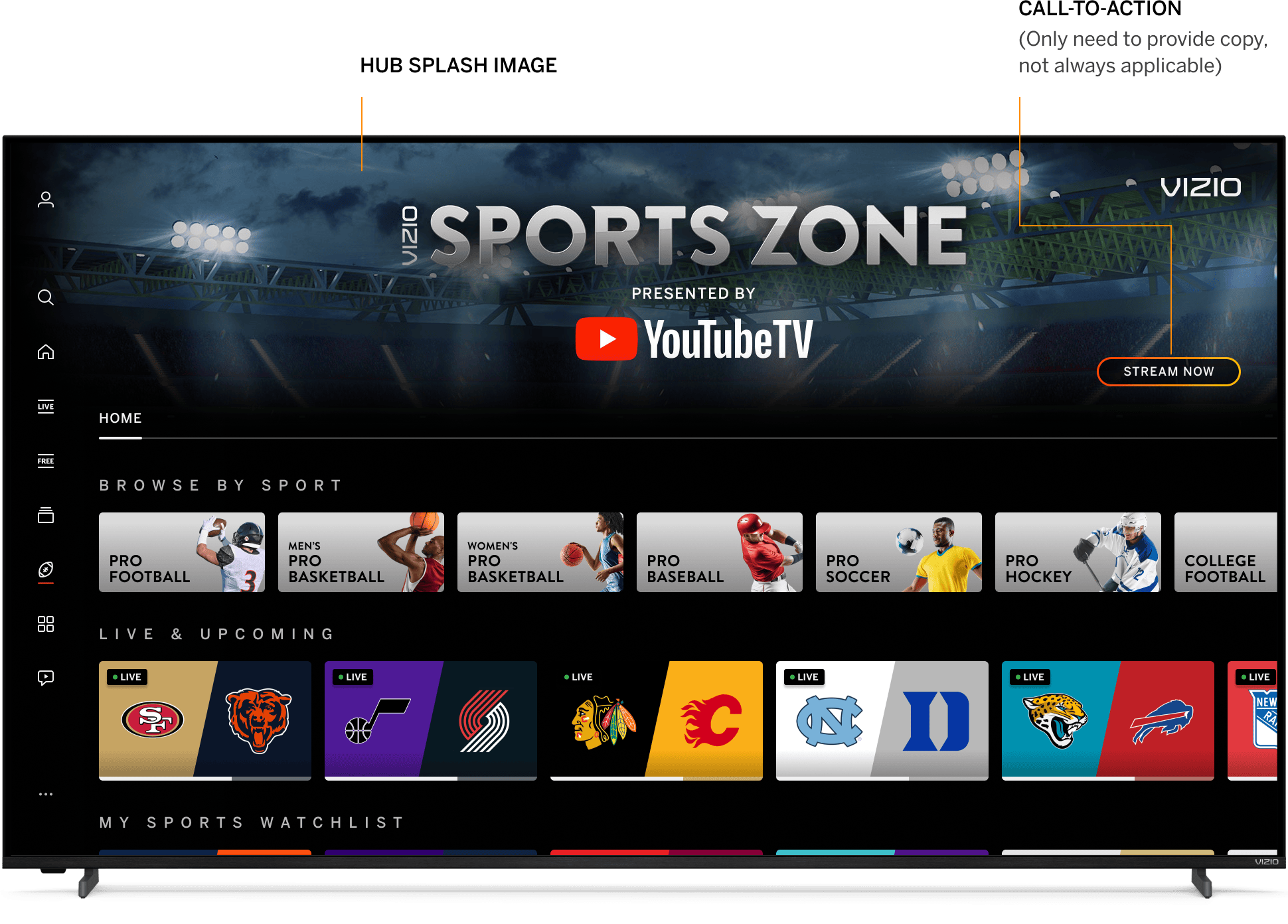Screen dimensions: 1288x924
Task: Open the Pro Football category card
Action: click(181, 552)
